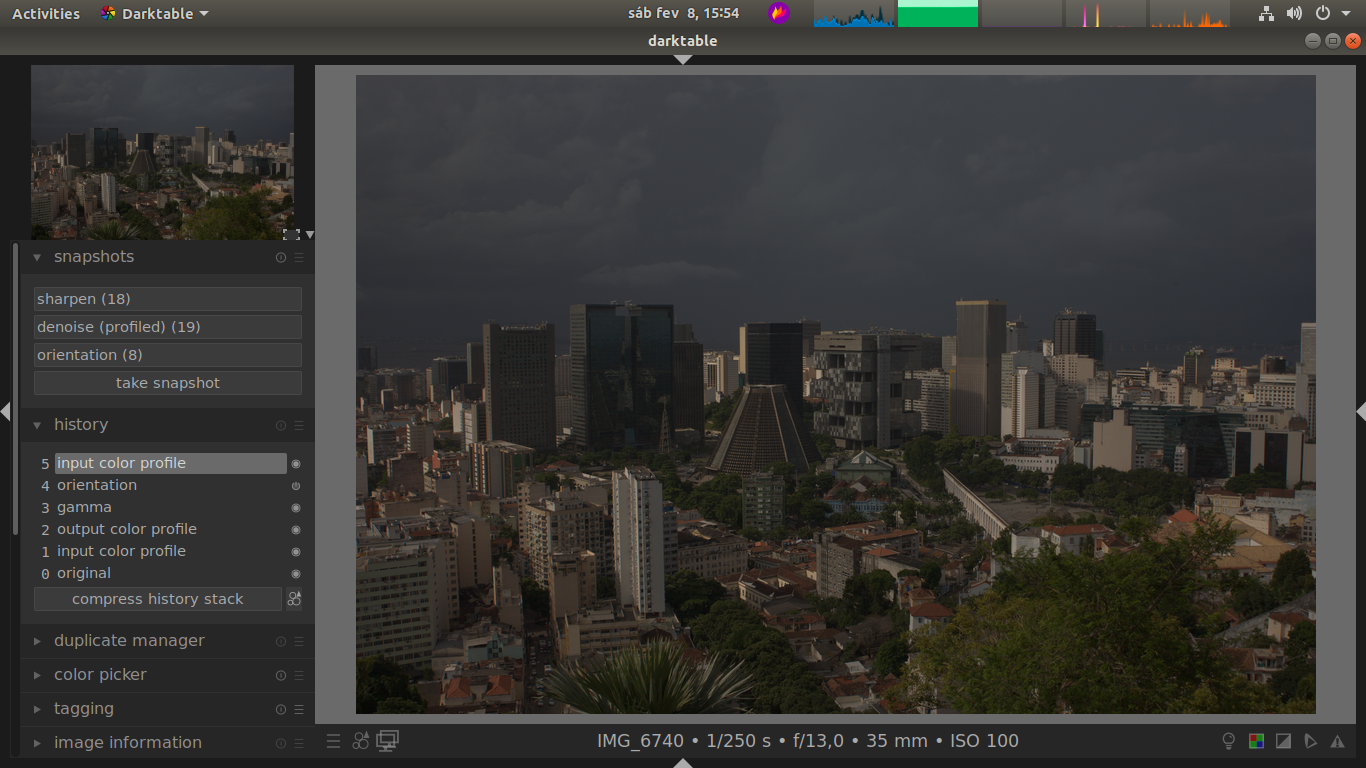The width and height of the screenshot is (1366, 768).
Task: Toggle state icon for output color profile
Action: (296, 530)
